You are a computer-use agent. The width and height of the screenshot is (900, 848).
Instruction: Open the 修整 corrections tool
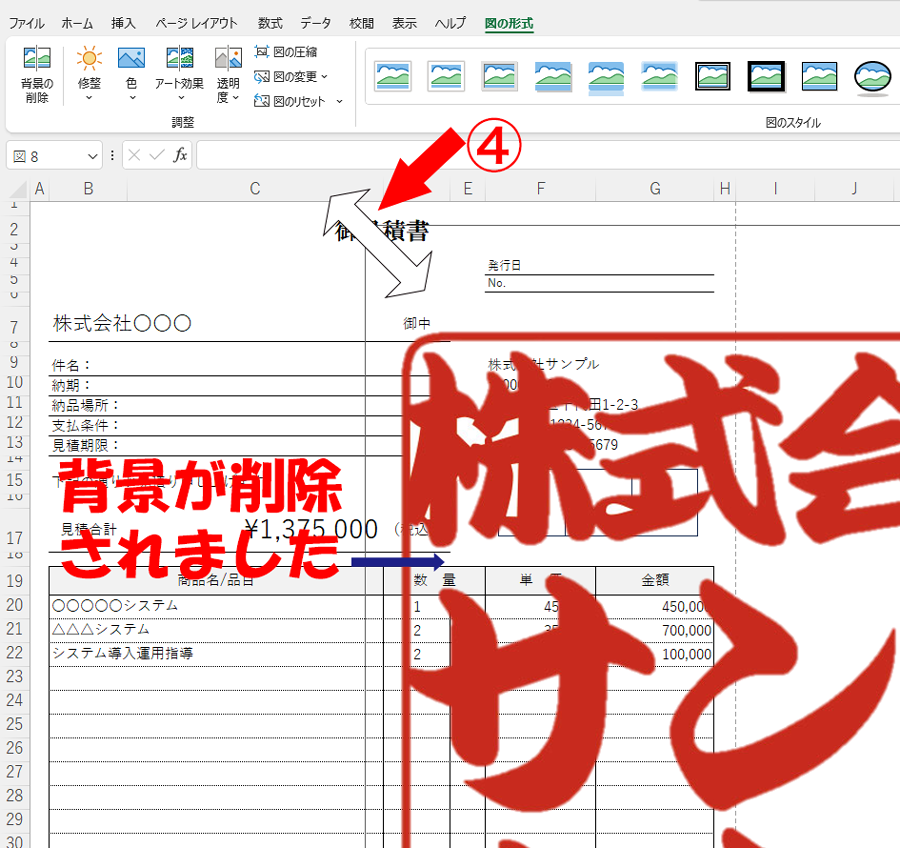click(x=89, y=73)
